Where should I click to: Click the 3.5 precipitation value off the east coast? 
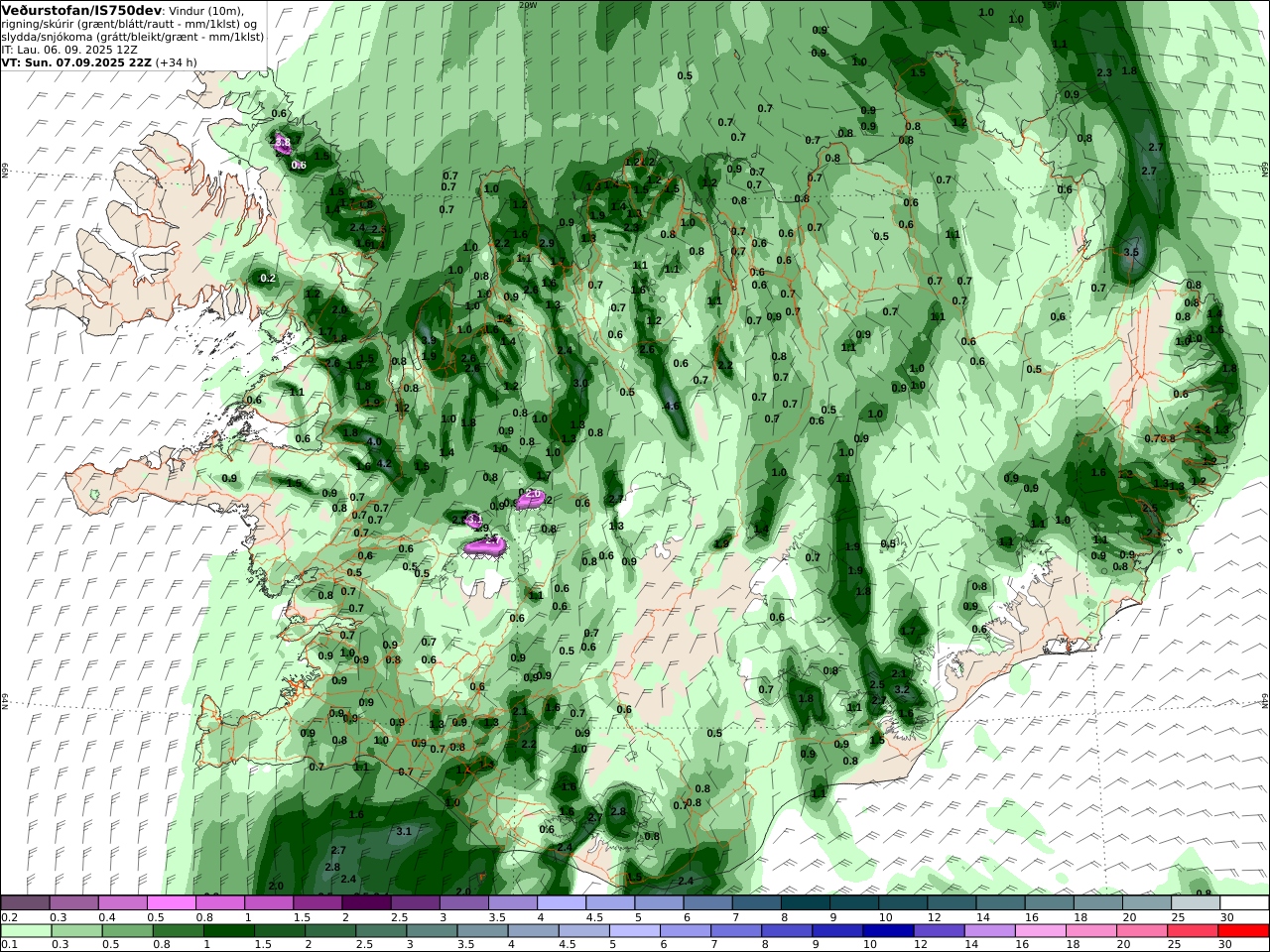click(1132, 253)
